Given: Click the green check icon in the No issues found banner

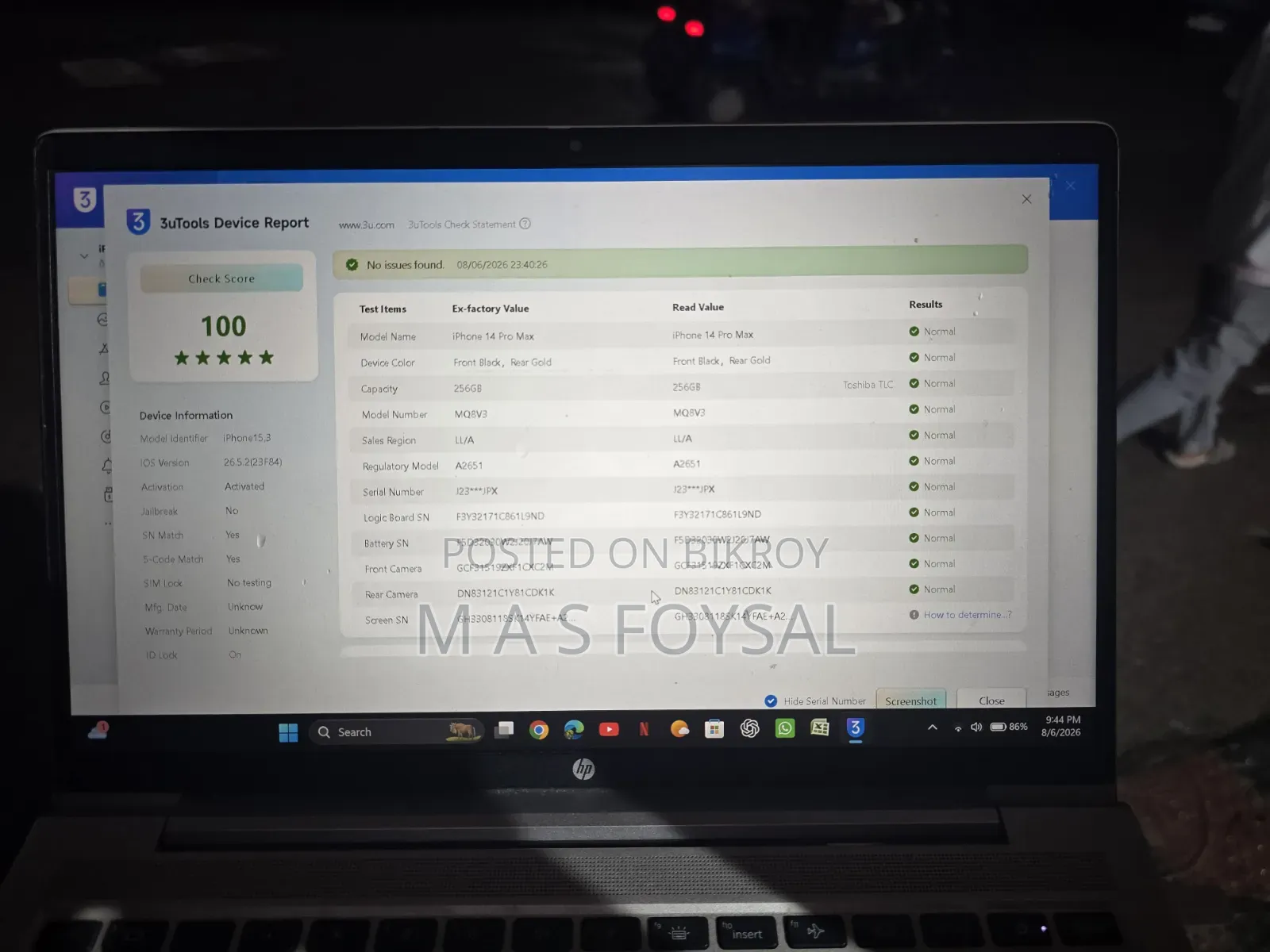Looking at the screenshot, I should click(x=352, y=265).
